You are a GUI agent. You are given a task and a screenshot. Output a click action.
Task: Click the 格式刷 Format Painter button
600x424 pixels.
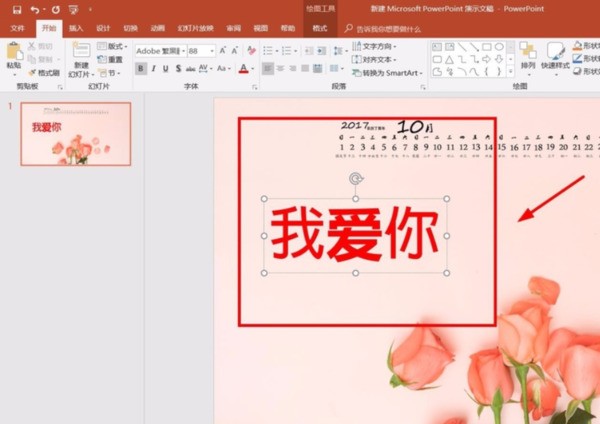tap(45, 73)
